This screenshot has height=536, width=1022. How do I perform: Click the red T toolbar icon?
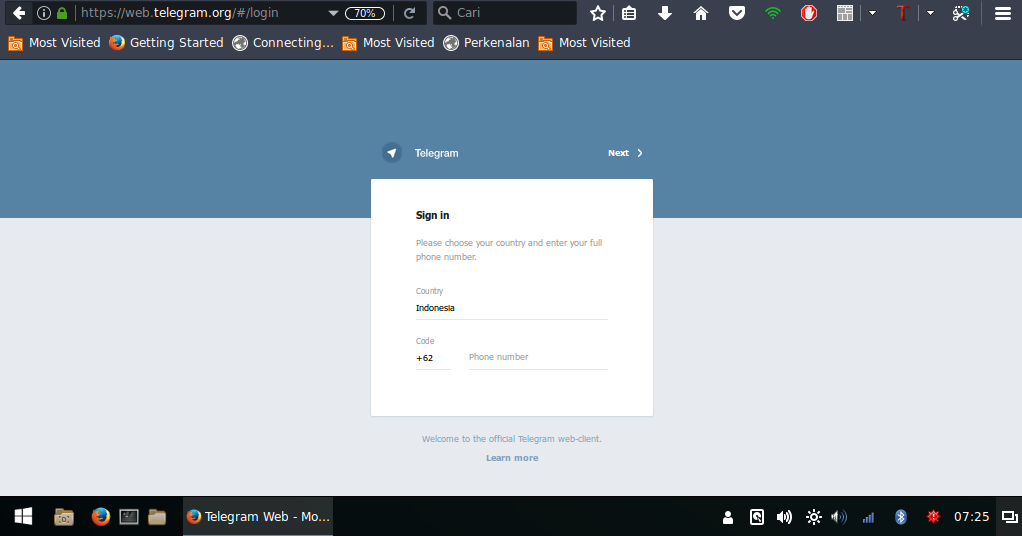pos(902,13)
